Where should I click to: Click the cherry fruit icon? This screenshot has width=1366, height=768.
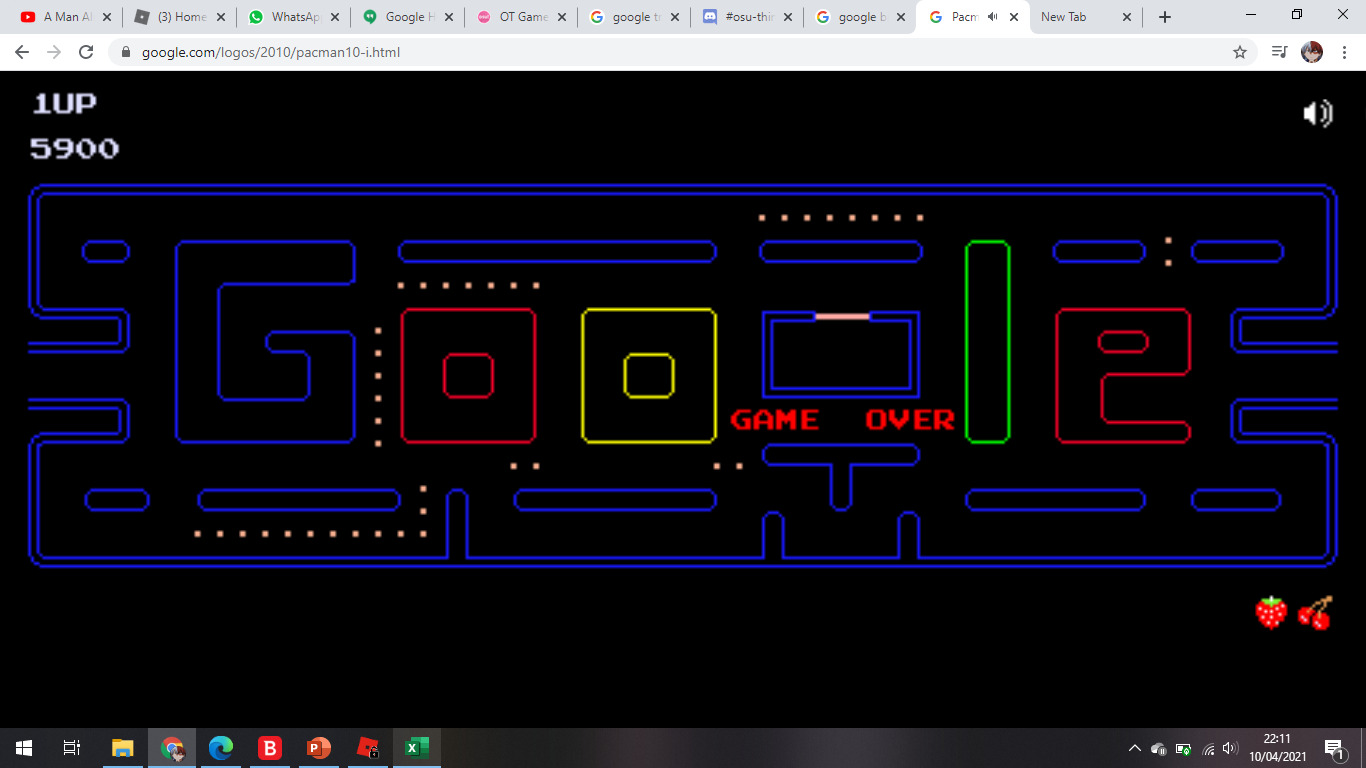(x=1315, y=612)
